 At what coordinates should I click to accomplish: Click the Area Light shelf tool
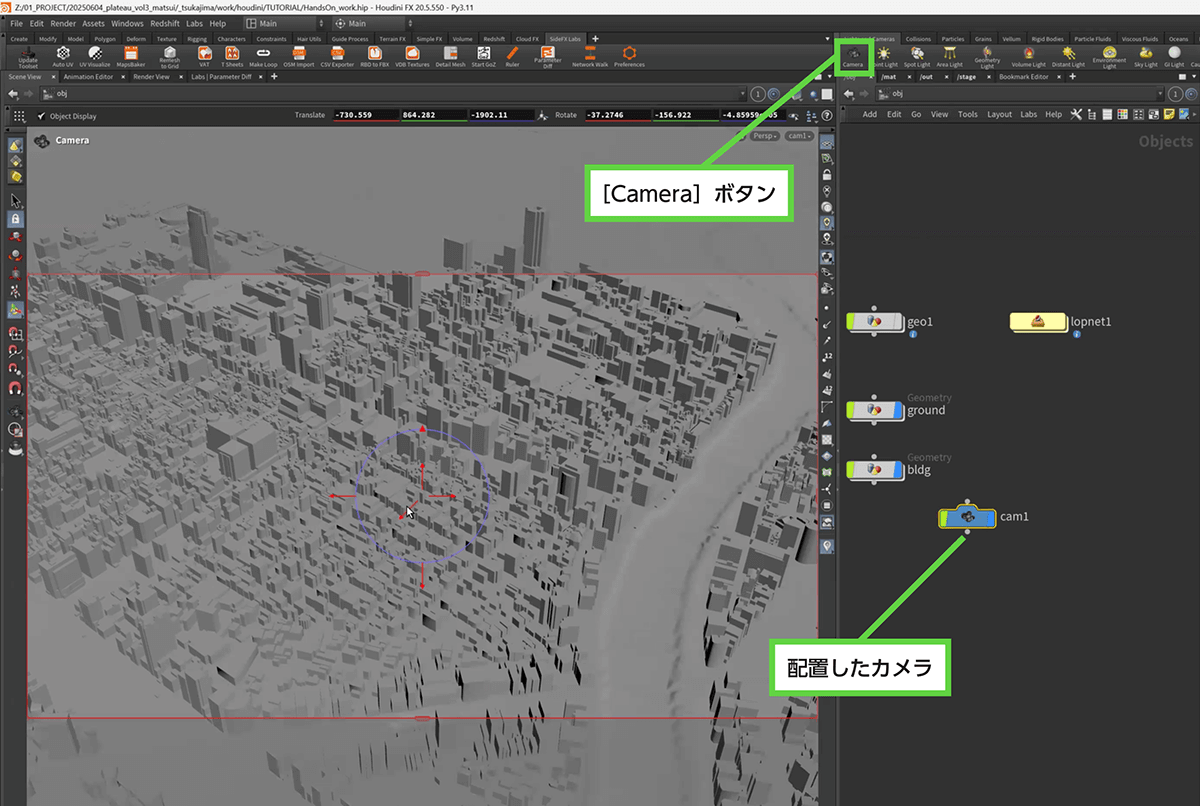point(949,56)
